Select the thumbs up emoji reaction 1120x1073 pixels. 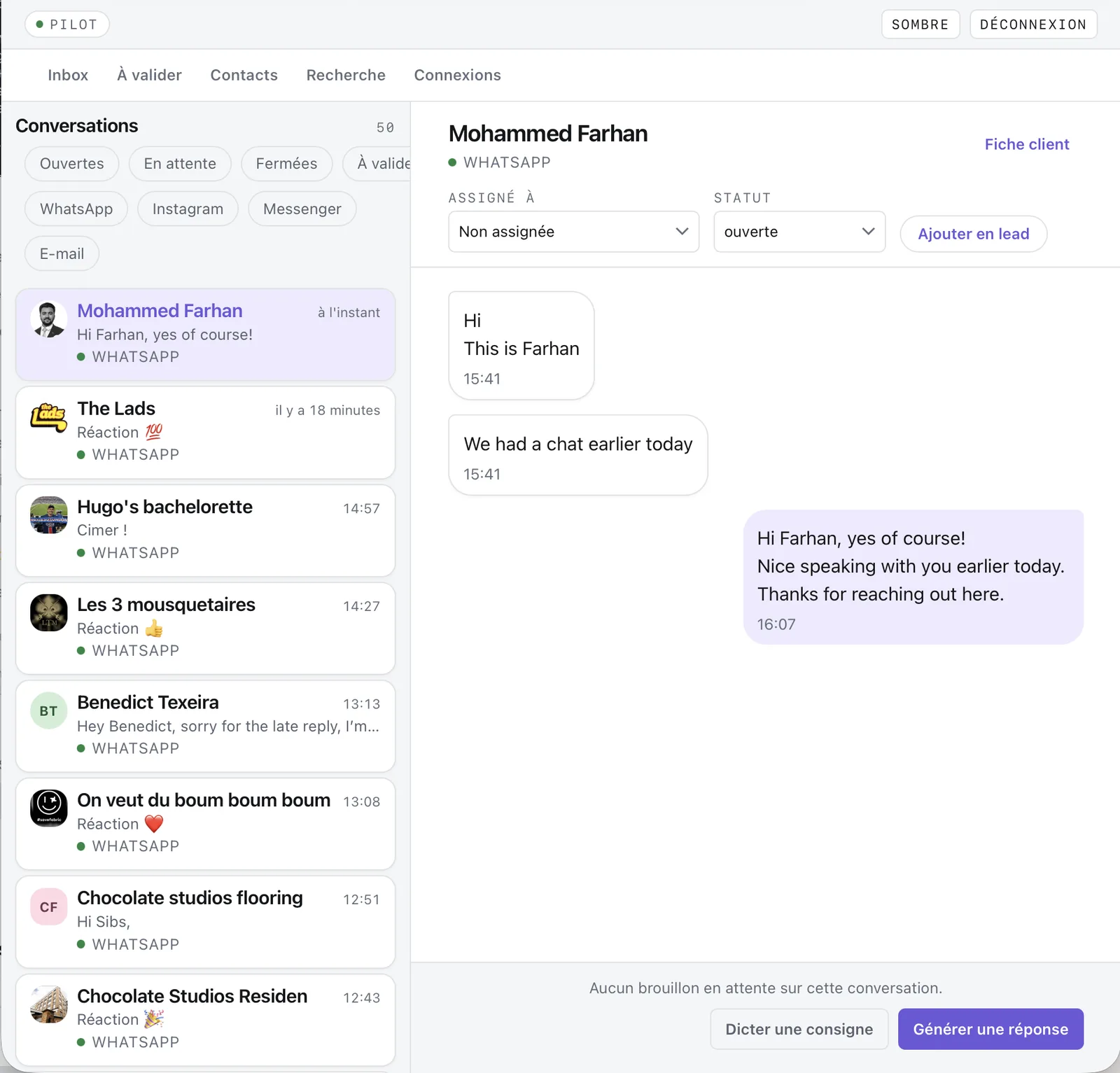(154, 628)
